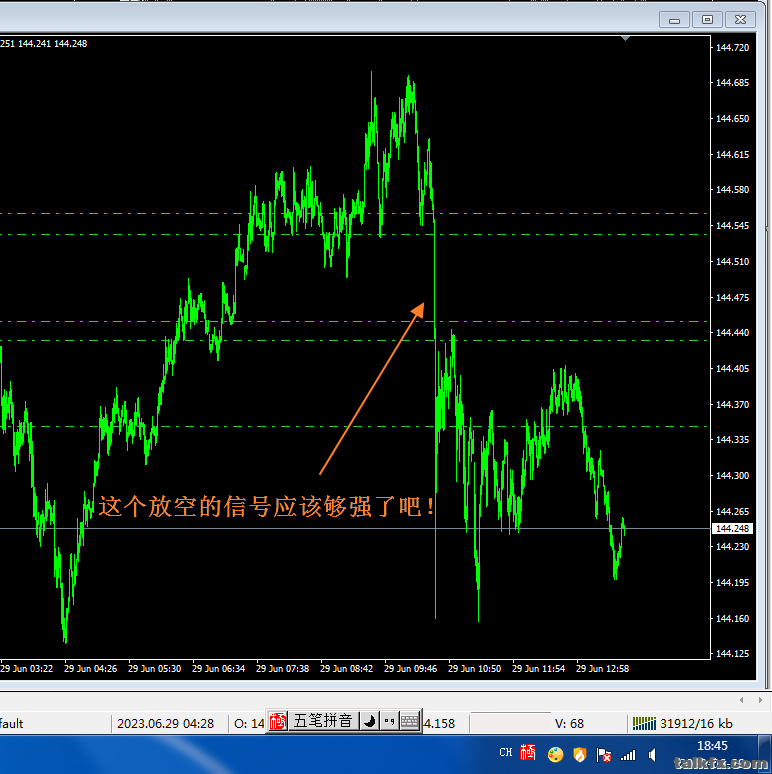
Task: Switch input mode via 五笔拼音 button
Action: point(323,721)
